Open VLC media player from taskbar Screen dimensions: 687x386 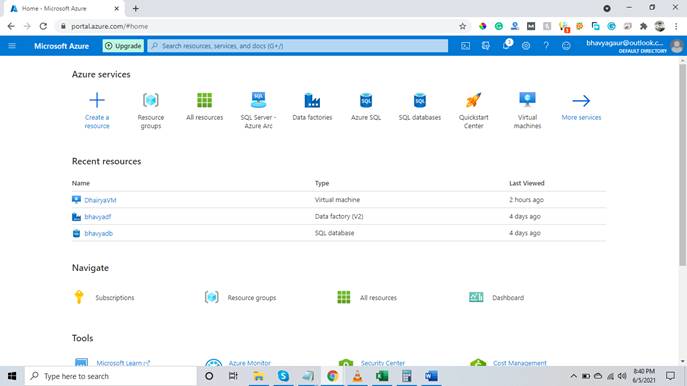[x=357, y=376]
